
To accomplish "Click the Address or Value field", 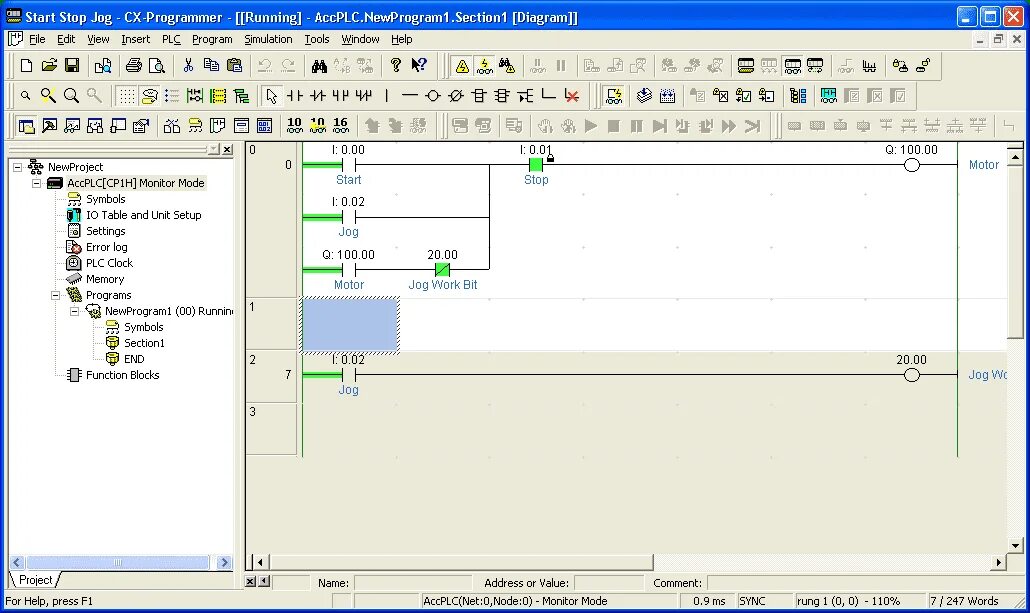I will coord(609,583).
